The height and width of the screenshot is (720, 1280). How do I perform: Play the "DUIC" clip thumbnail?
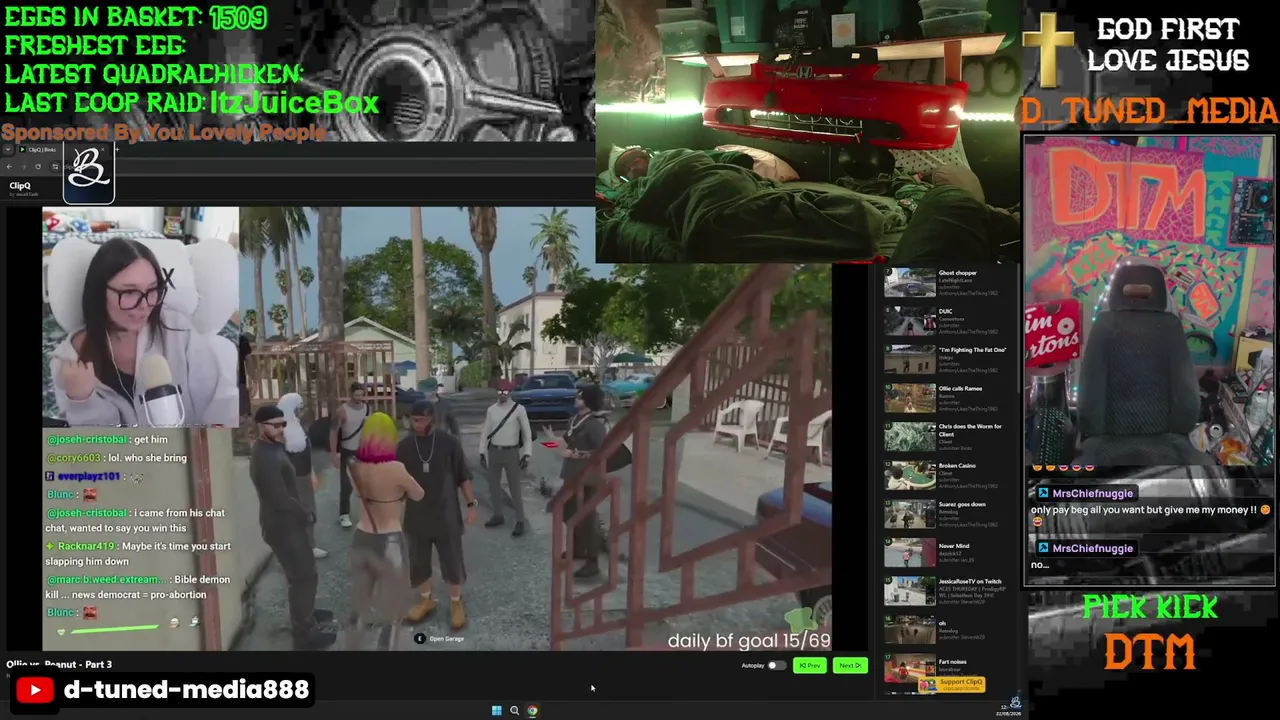[910, 321]
